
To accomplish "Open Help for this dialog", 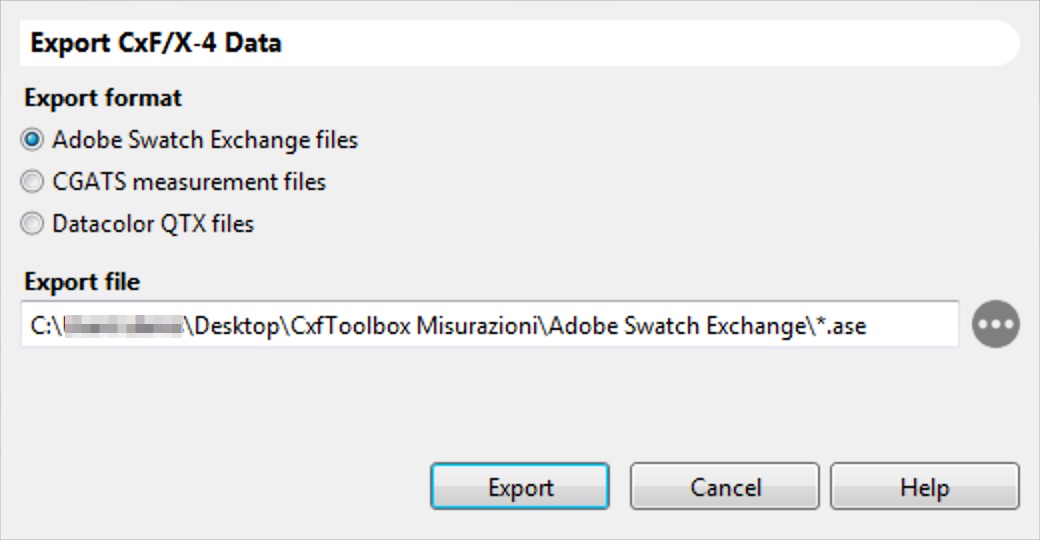I will [924, 488].
